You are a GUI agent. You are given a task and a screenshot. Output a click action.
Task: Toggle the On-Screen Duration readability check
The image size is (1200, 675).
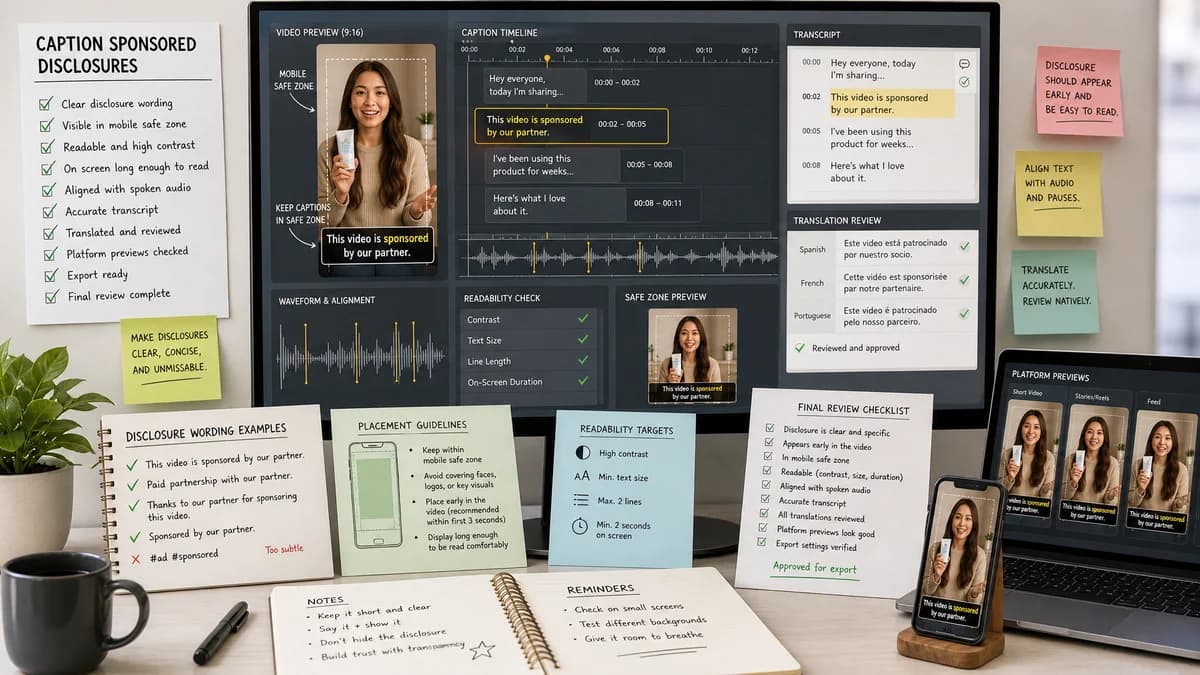coord(583,382)
